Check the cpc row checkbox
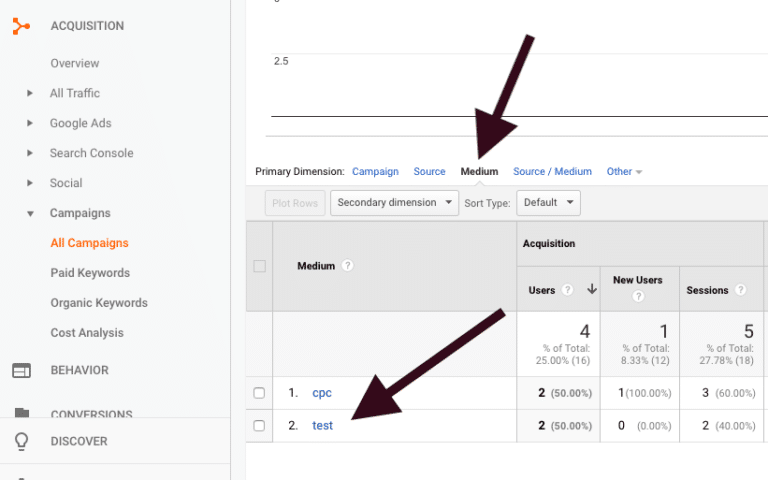 (259, 393)
